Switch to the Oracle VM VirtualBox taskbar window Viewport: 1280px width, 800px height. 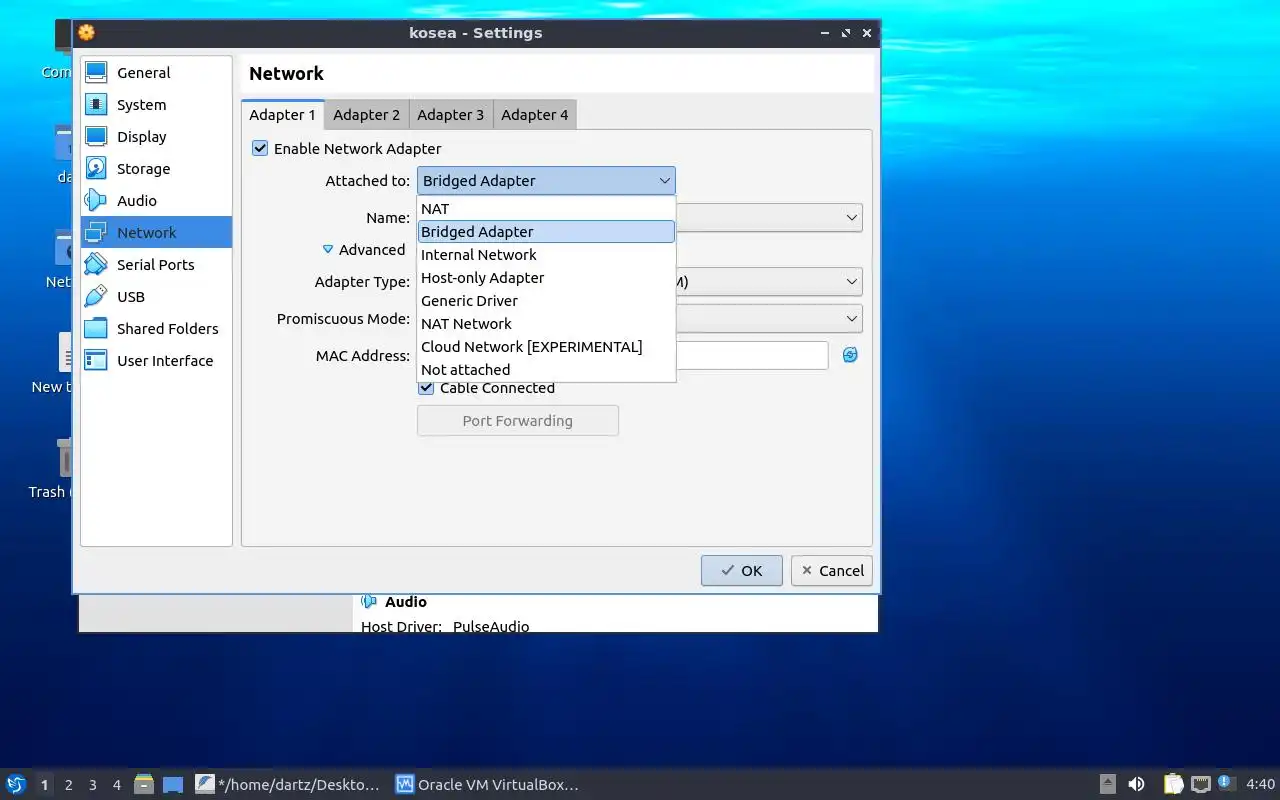pyautogui.click(x=488, y=784)
